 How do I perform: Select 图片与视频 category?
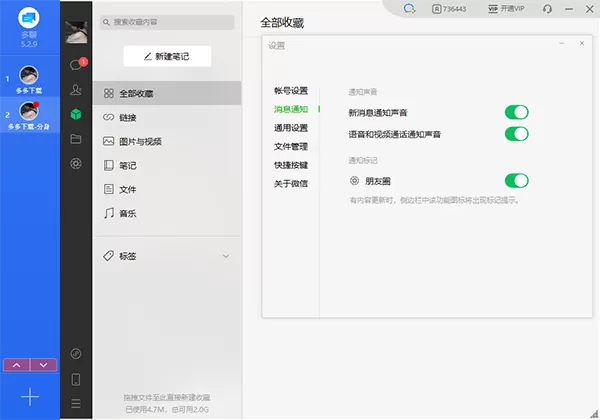point(167,142)
